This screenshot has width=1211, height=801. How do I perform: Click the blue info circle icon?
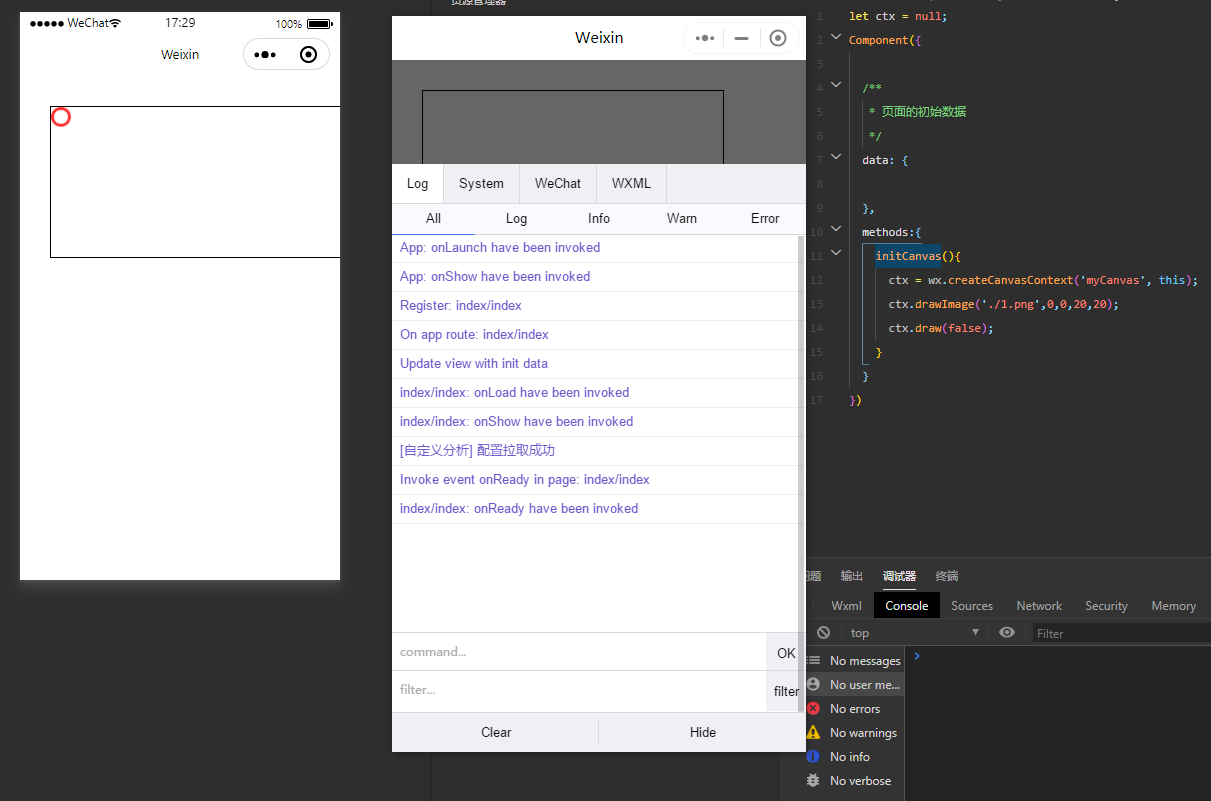pos(813,756)
